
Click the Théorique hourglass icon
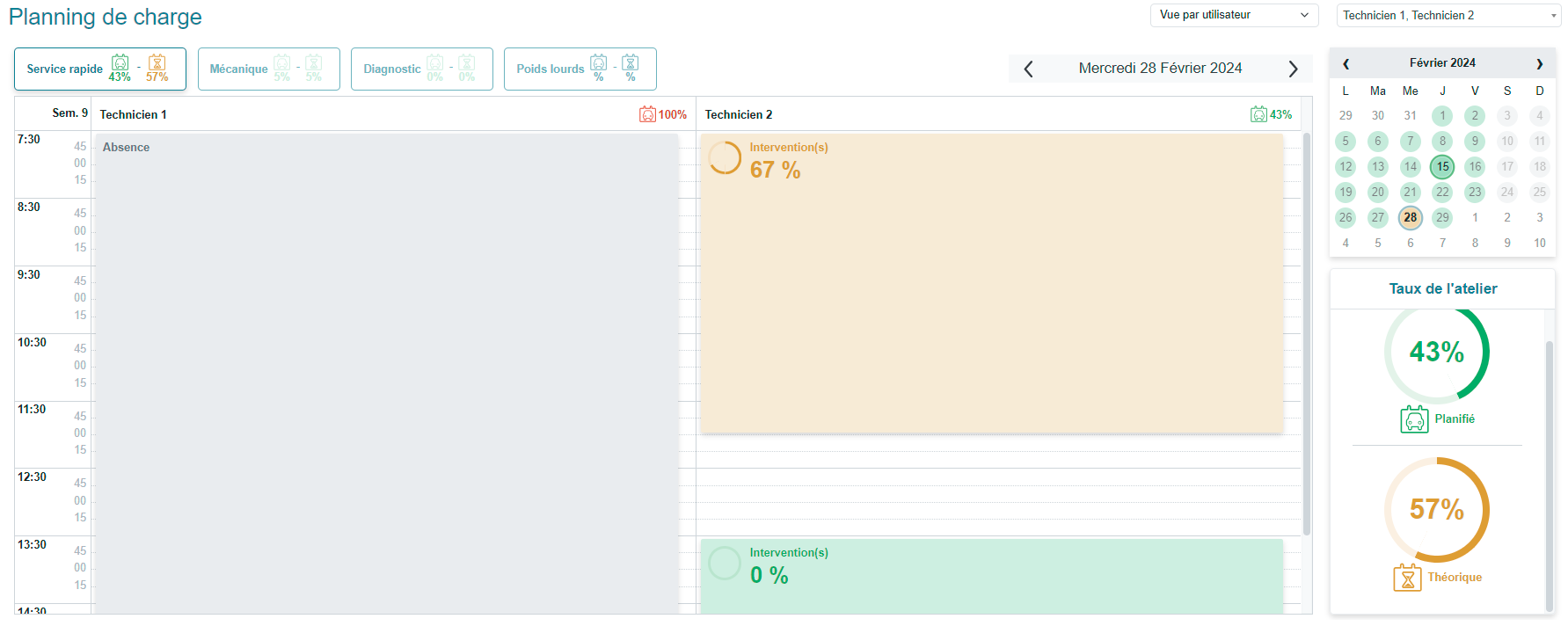1407,578
